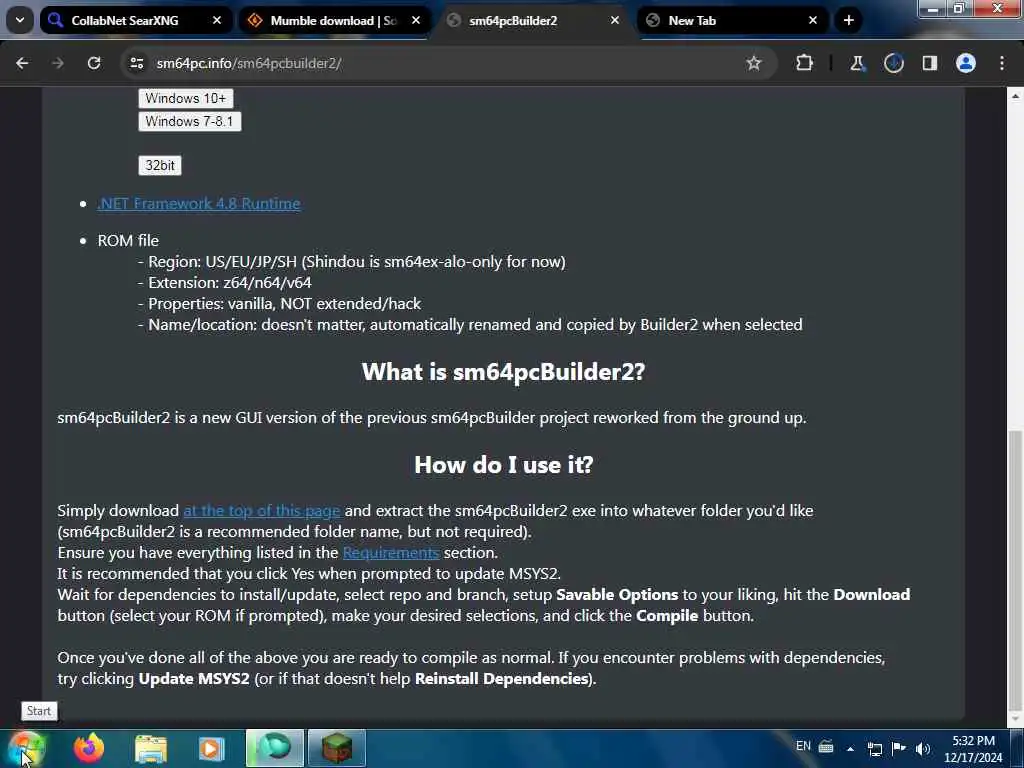
Task: Close the CollabNet SearXNG tab
Action: (217, 20)
